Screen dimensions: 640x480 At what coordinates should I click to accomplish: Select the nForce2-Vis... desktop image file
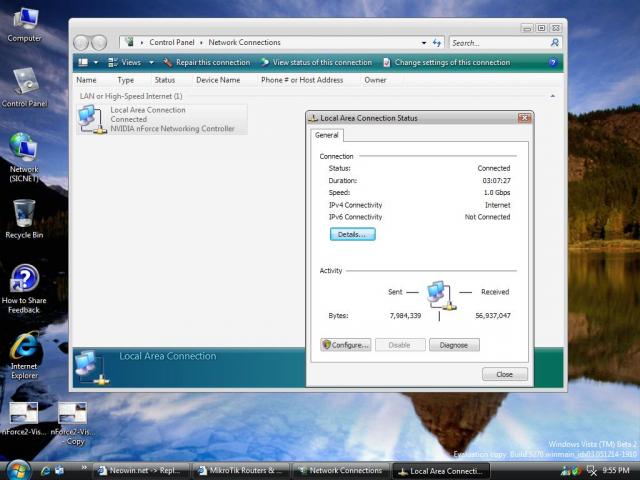24,418
